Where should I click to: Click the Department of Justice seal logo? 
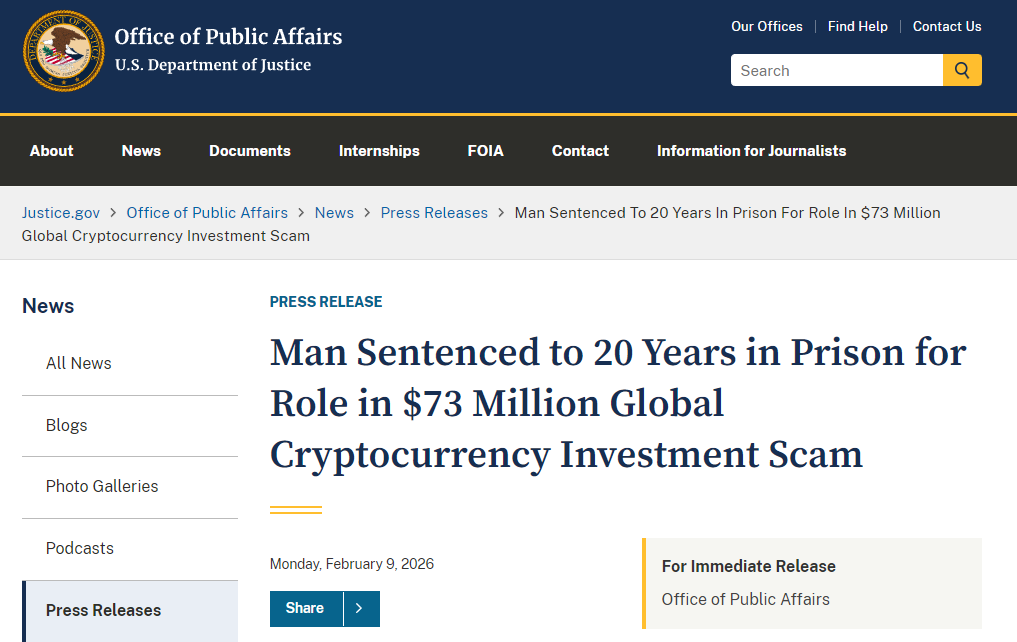[x=64, y=51]
